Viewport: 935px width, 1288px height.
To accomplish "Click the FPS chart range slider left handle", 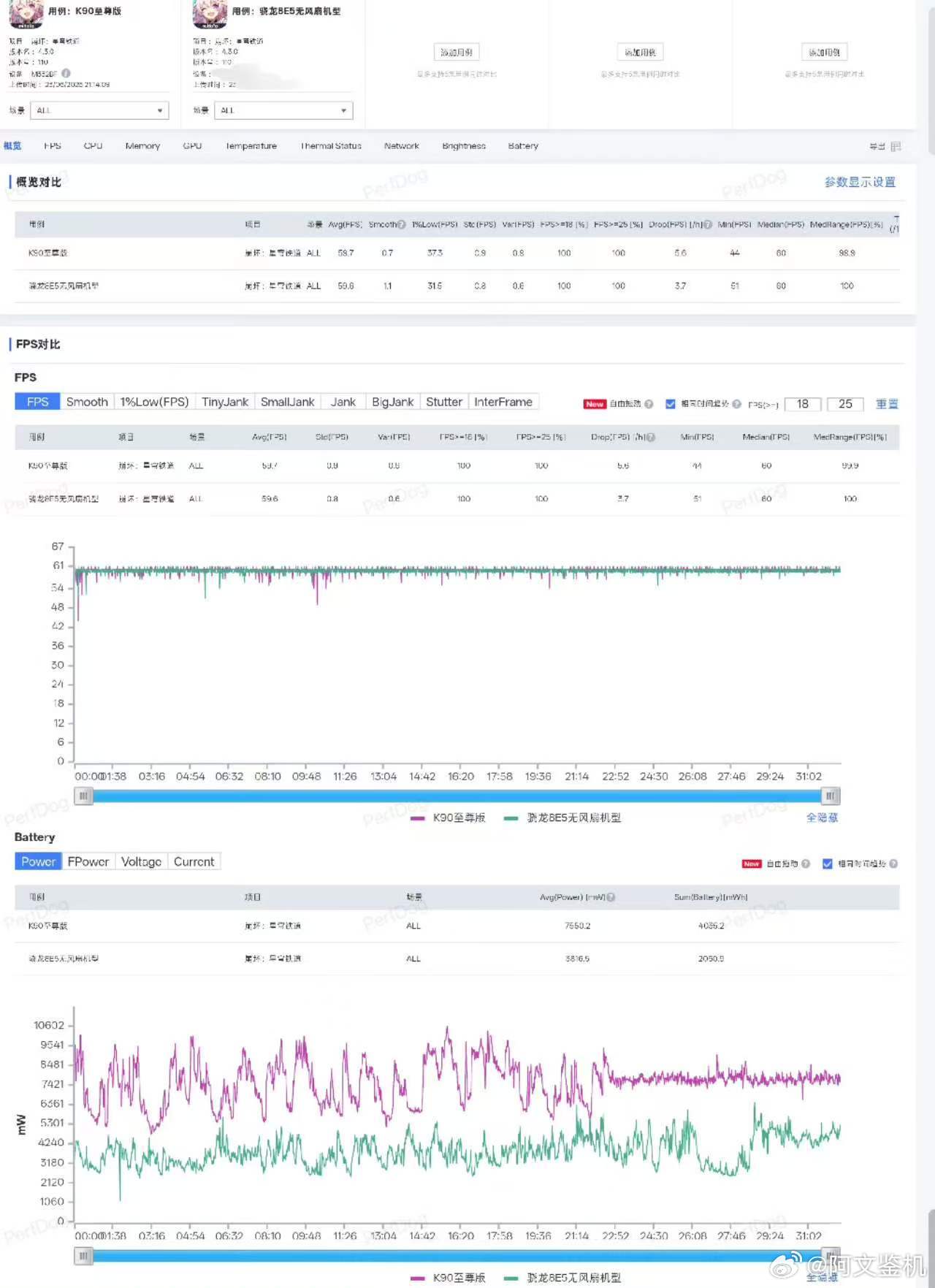I will pos(84,796).
